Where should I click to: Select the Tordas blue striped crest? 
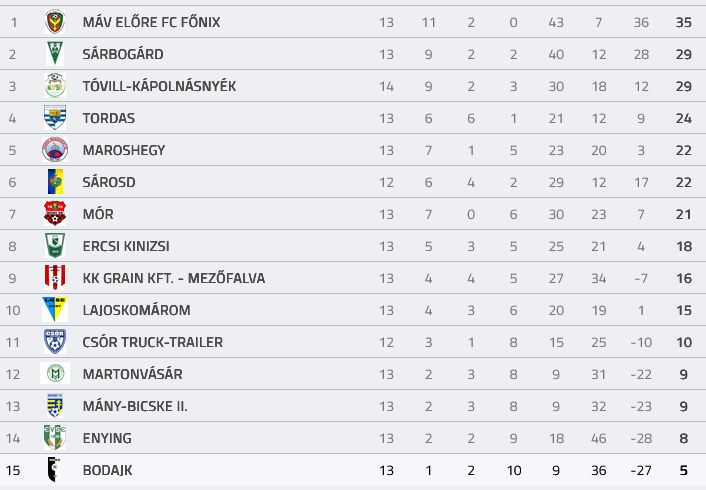pos(55,118)
